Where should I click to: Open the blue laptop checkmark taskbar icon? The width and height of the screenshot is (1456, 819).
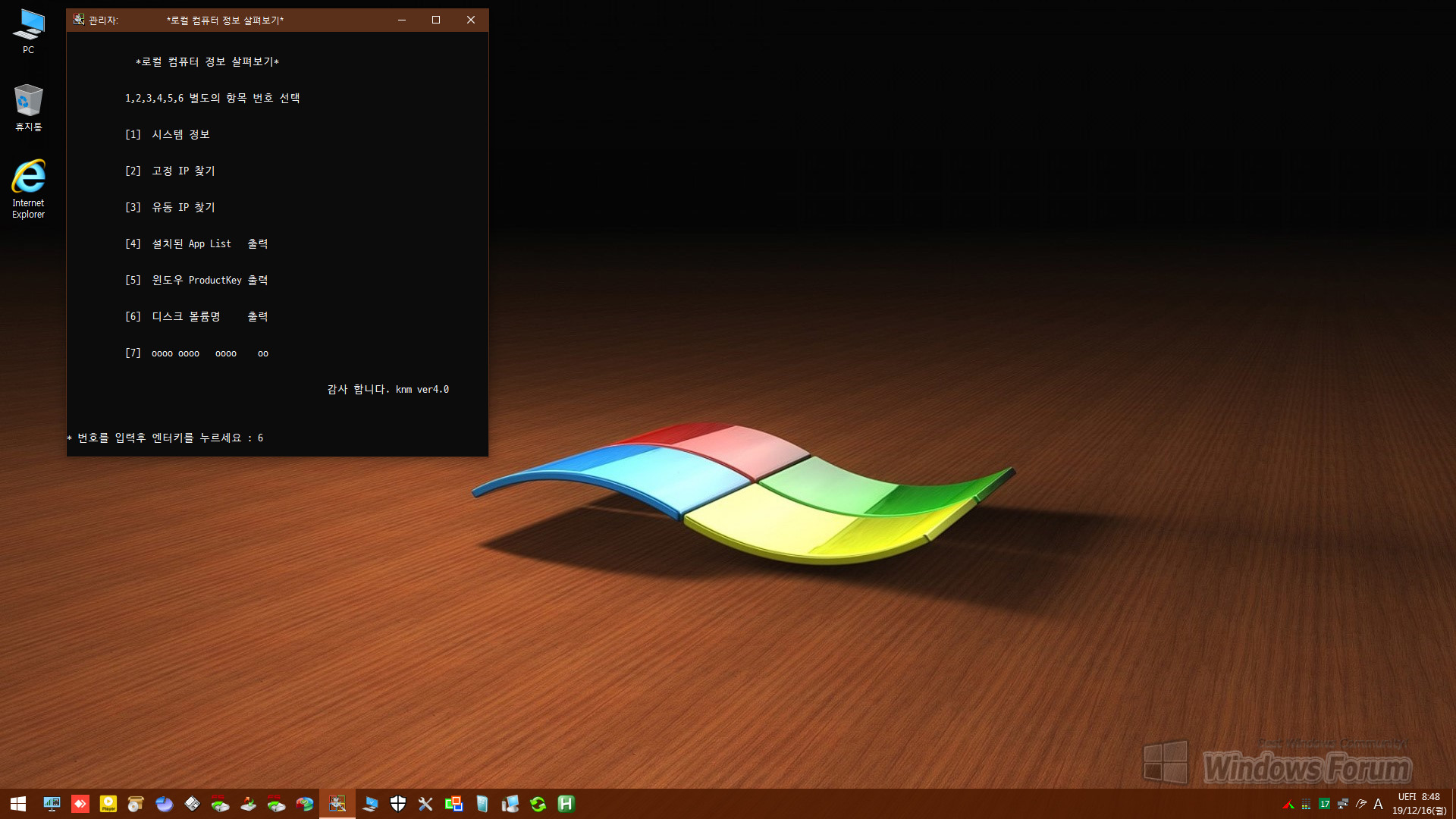click(x=370, y=804)
